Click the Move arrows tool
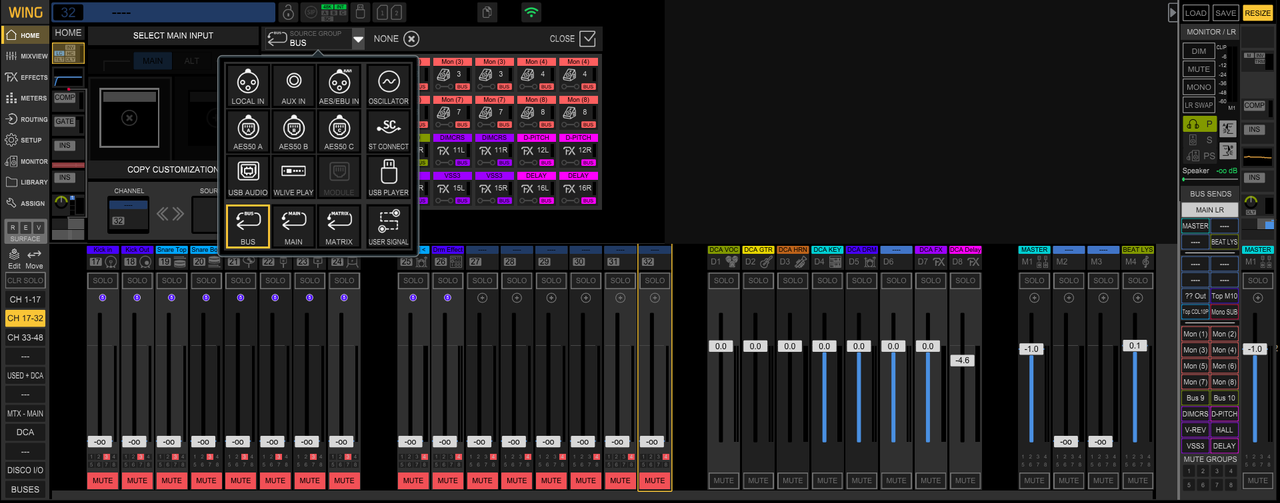The height and width of the screenshot is (503, 1280). click(35, 259)
